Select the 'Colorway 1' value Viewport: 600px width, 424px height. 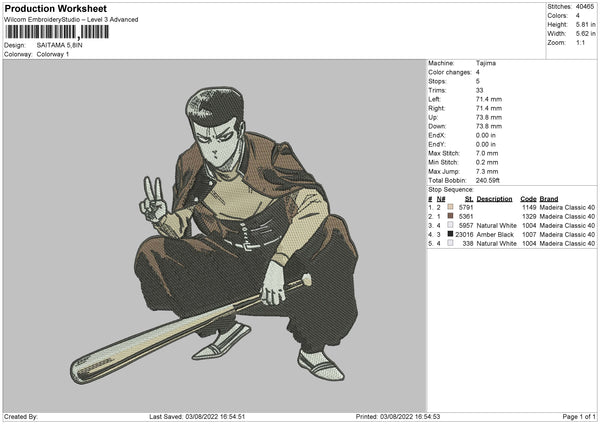pyautogui.click(x=53, y=54)
